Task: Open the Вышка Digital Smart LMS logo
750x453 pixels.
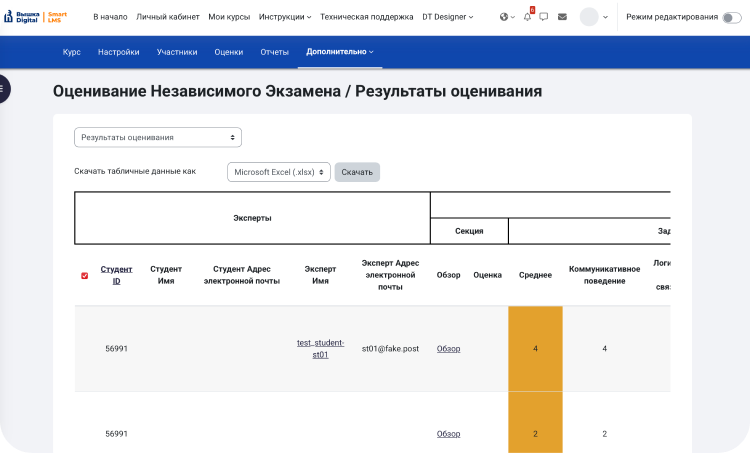Action: point(35,17)
